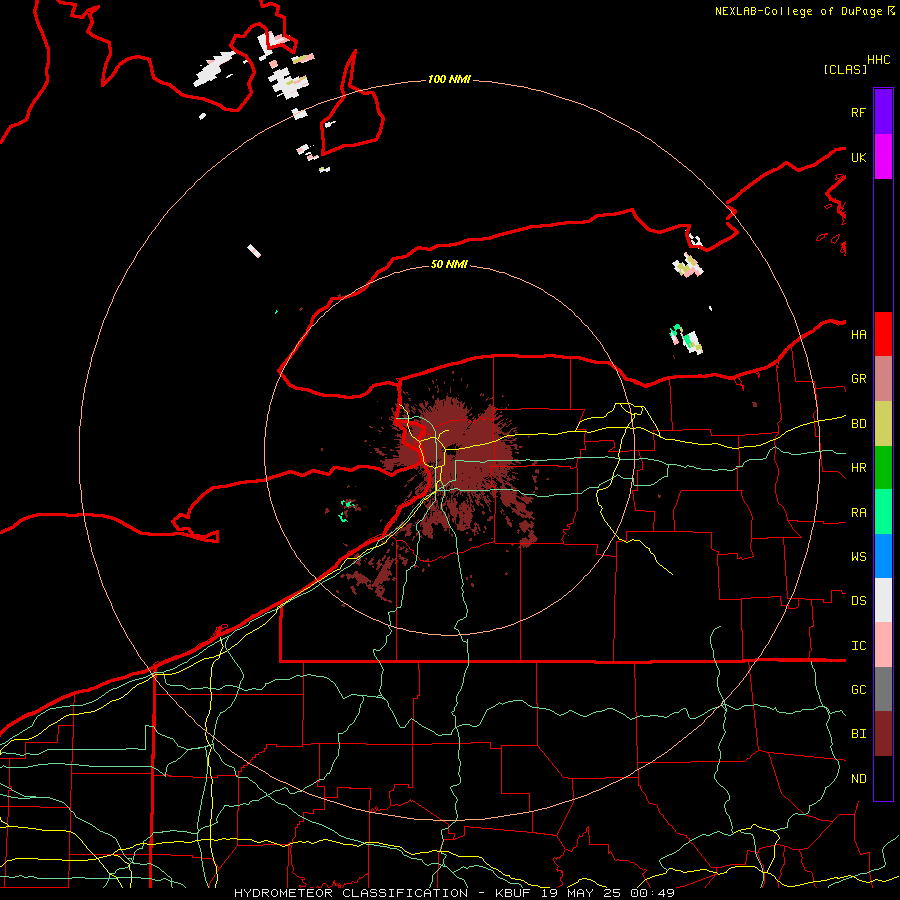Click the HA red legend swatch
Viewport: 900px width, 900px height.
[883, 334]
